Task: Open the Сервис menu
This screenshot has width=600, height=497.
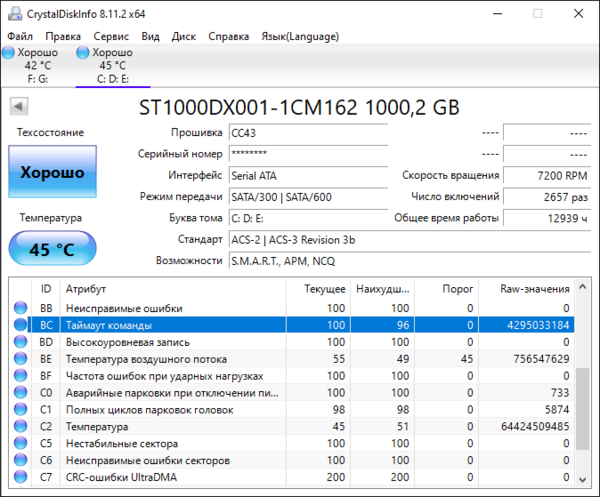Action: 111,36
